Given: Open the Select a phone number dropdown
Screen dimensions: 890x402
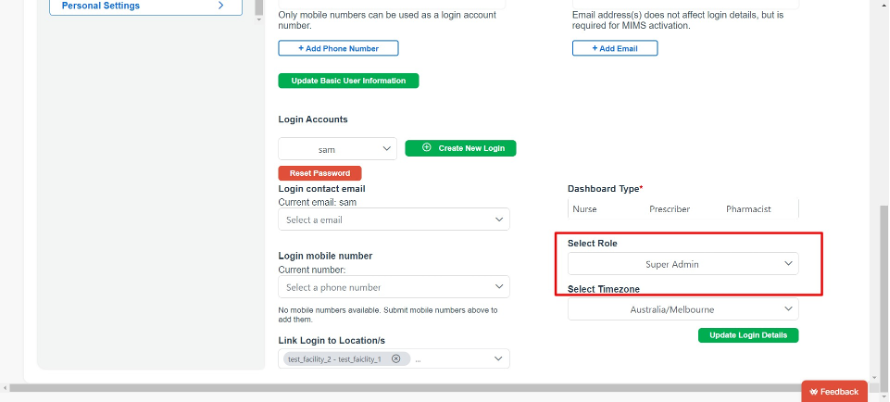Looking at the screenshot, I should point(394,287).
